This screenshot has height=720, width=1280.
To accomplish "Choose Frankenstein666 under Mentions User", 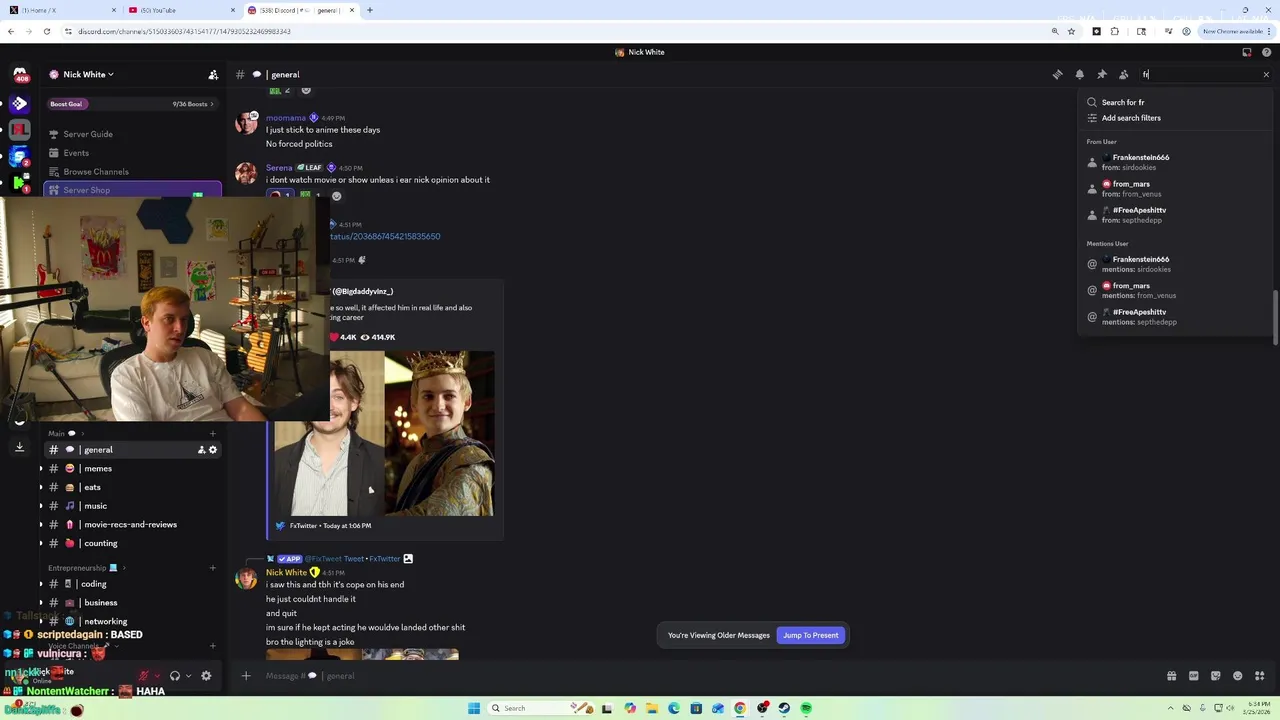I will [1175, 264].
